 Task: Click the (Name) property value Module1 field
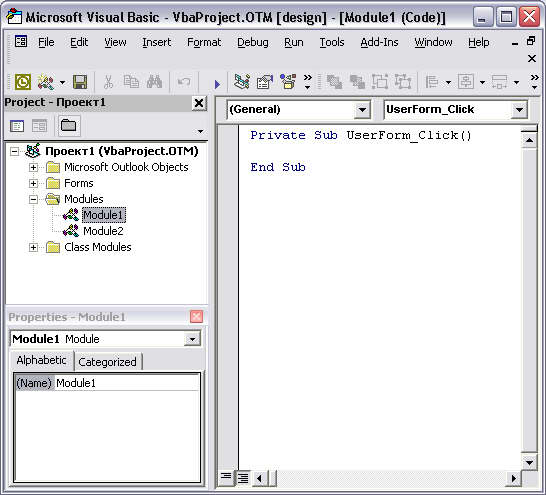pos(127,383)
